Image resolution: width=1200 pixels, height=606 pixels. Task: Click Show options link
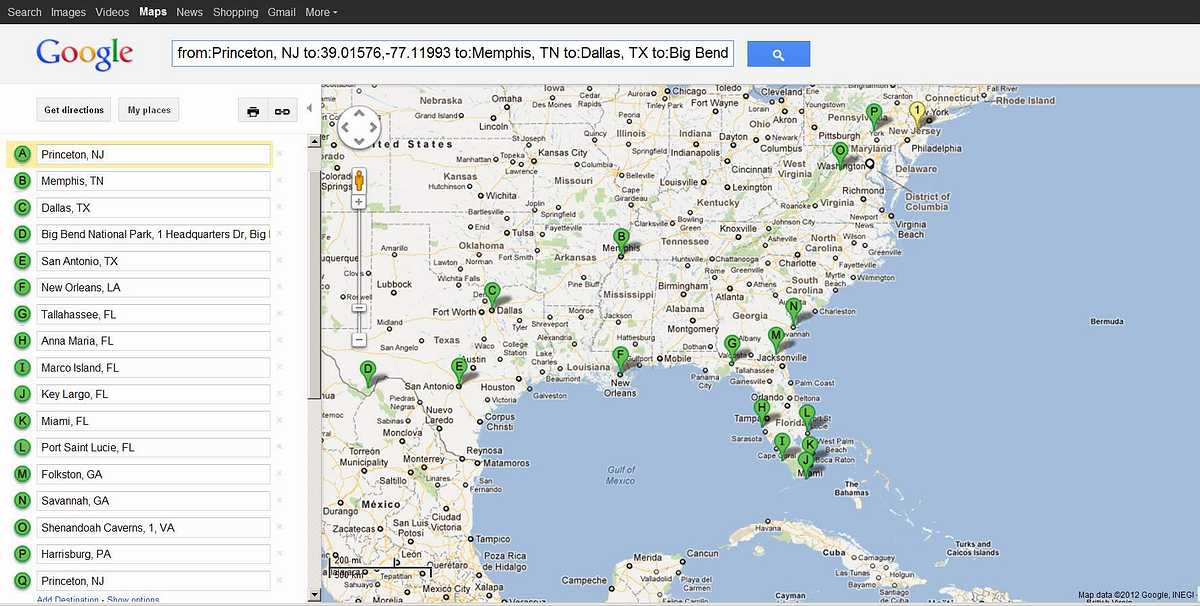click(133, 600)
